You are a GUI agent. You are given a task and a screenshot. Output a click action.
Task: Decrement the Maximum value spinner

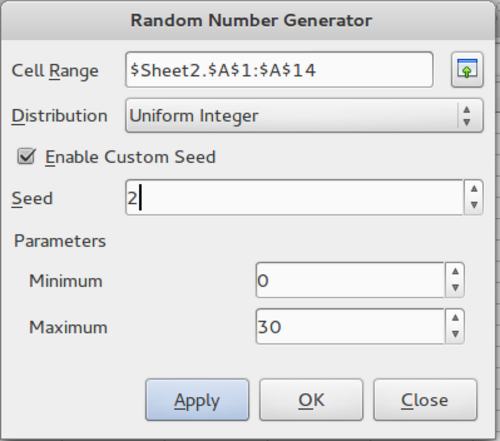pos(455,334)
